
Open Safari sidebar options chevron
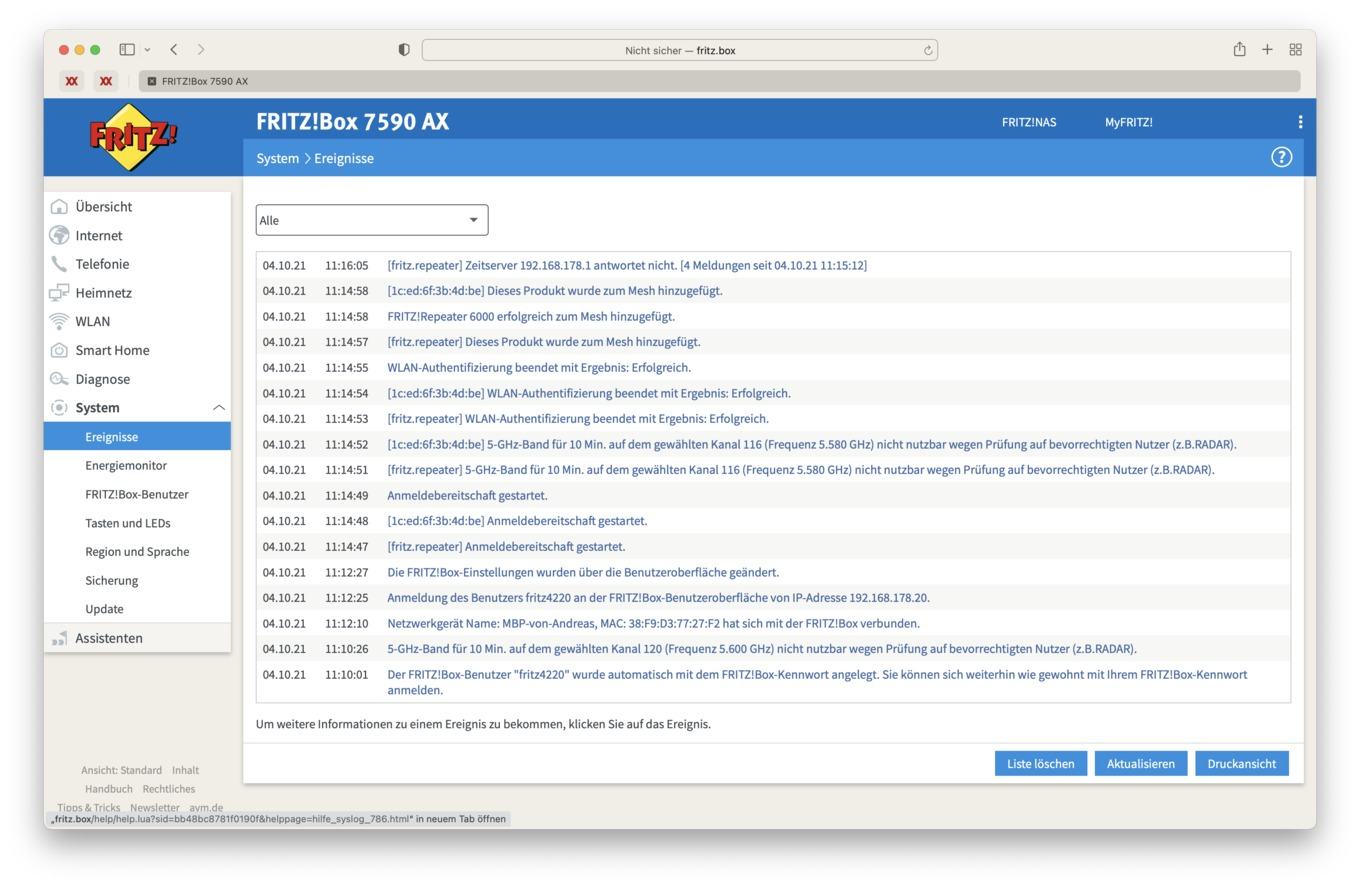click(x=147, y=49)
